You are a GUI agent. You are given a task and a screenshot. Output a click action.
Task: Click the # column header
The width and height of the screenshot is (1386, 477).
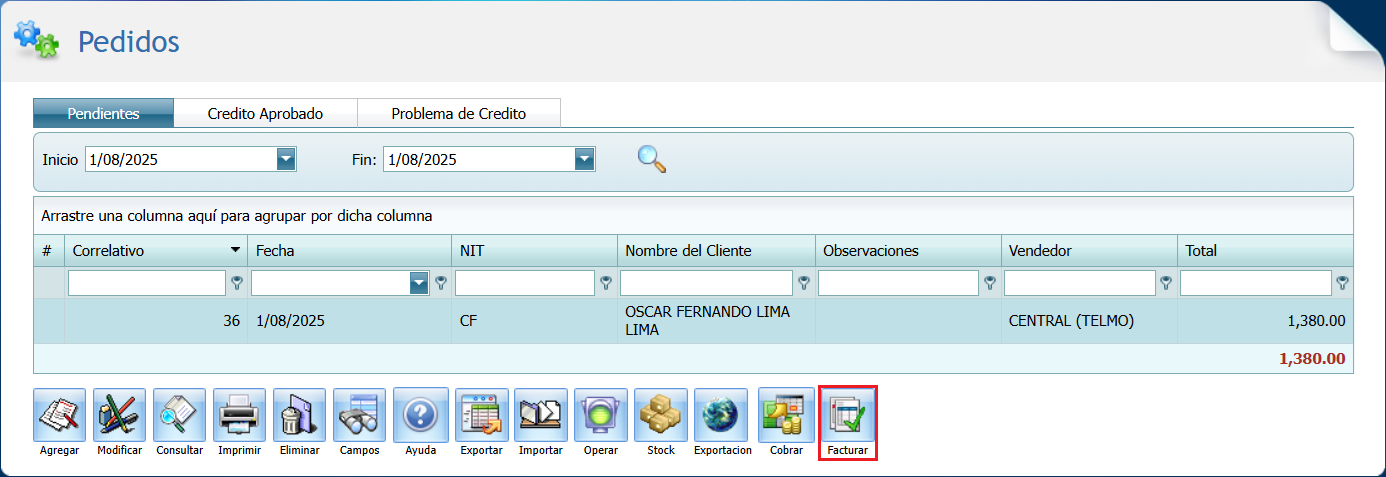pyautogui.click(x=49, y=250)
